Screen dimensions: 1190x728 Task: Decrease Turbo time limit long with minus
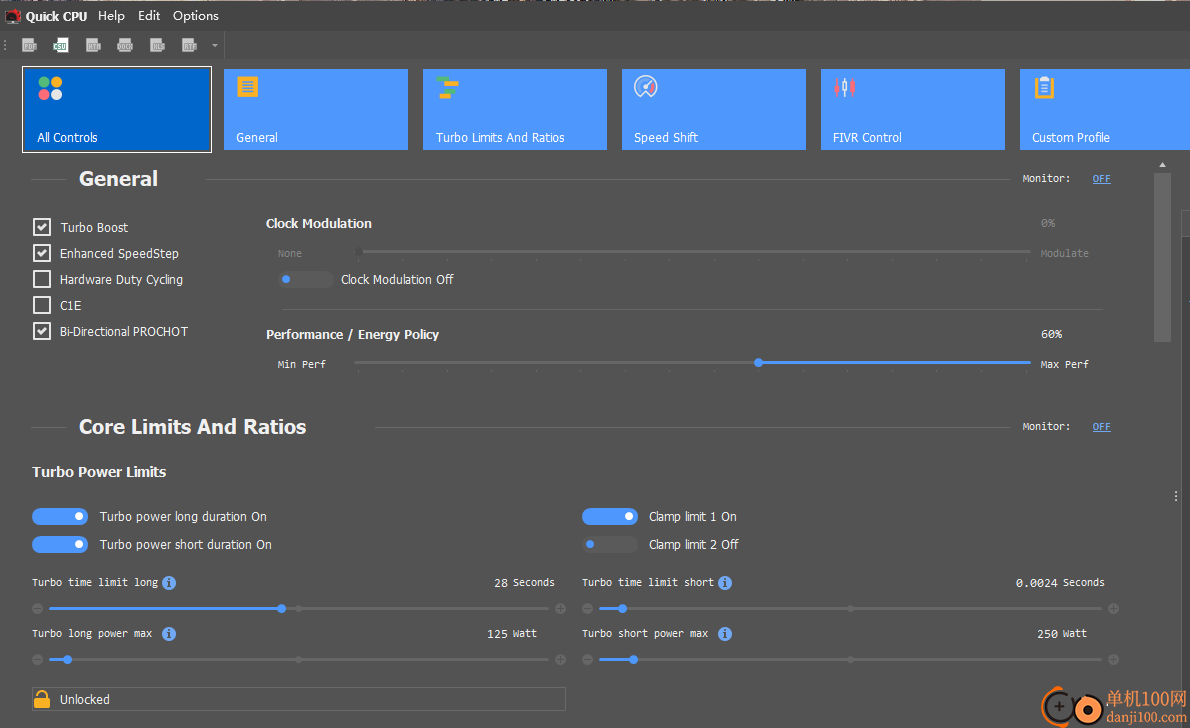pyautogui.click(x=37, y=608)
